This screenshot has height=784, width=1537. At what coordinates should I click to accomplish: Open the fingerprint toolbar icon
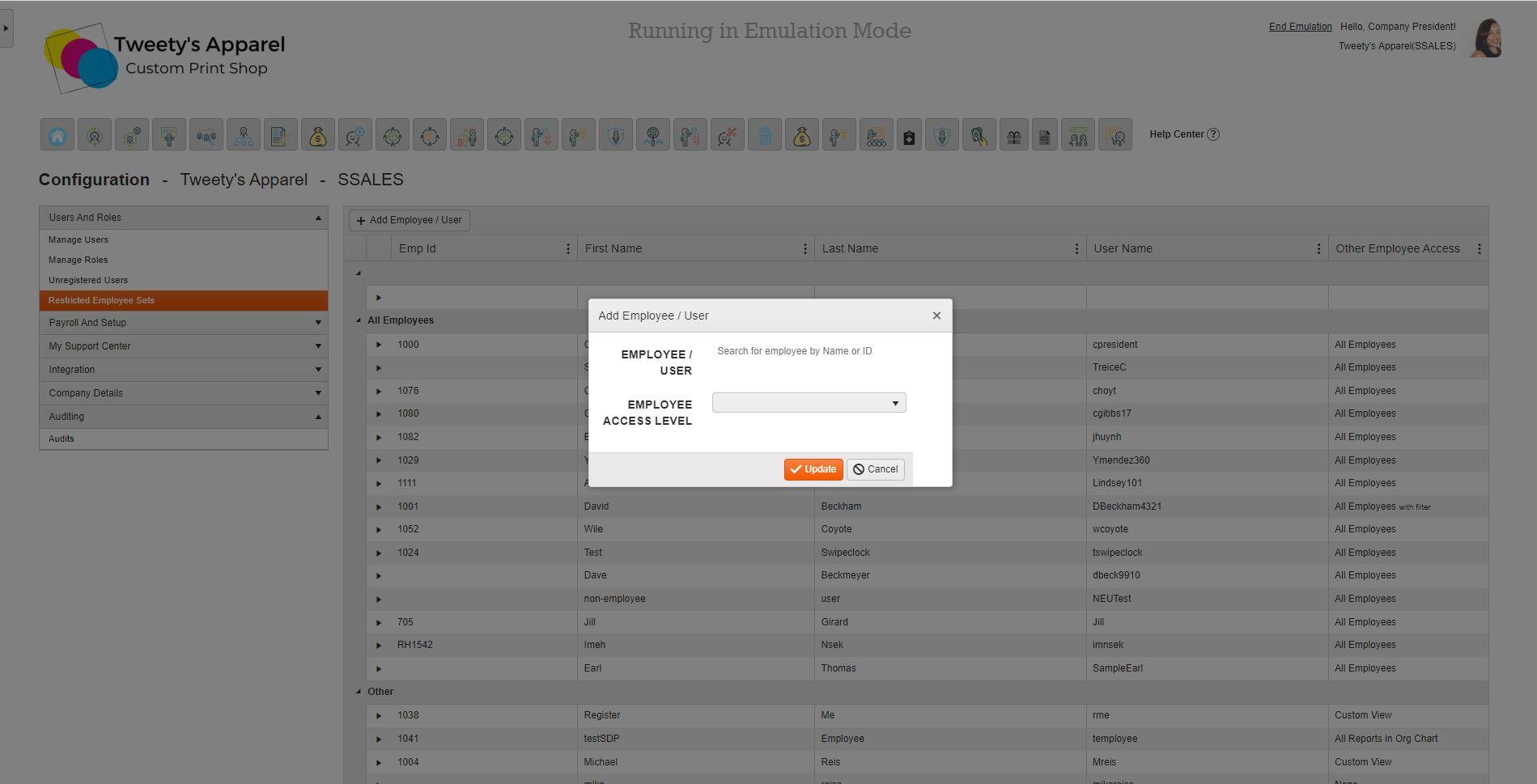pyautogui.click(x=765, y=135)
